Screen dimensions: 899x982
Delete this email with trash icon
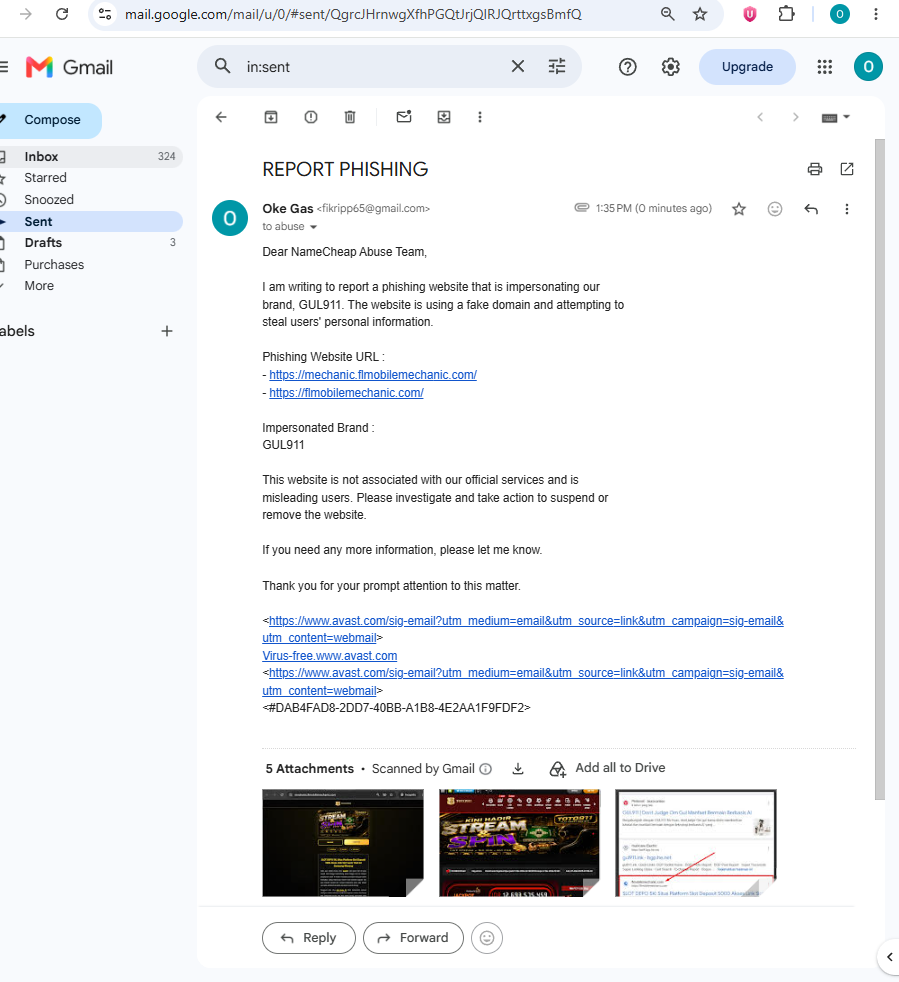coord(350,117)
